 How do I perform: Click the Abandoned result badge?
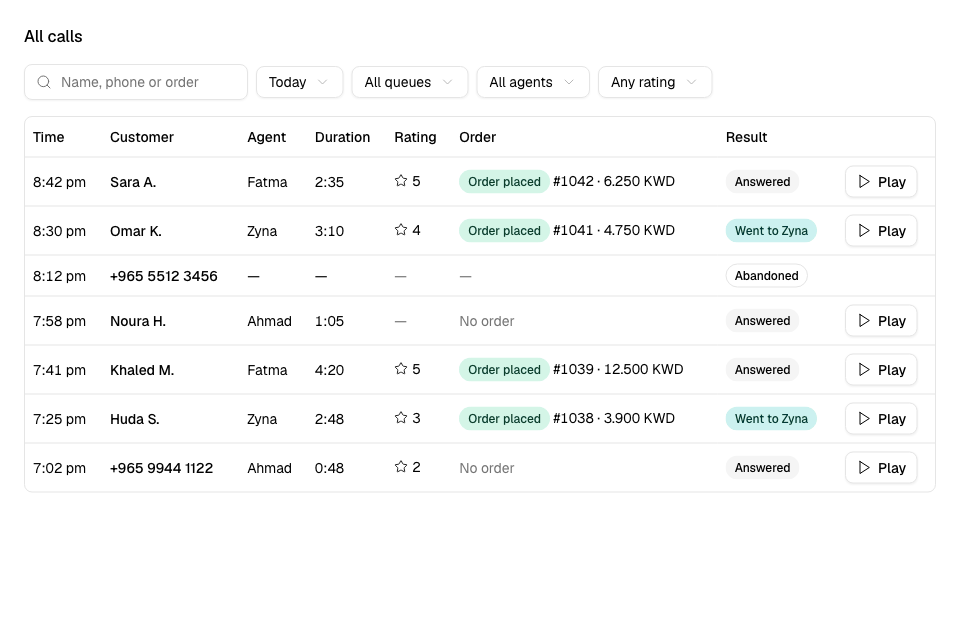coord(767,276)
